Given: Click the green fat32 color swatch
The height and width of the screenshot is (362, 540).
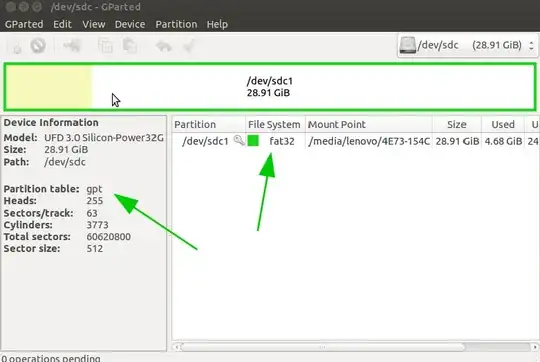Looking at the screenshot, I should click(x=253, y=141).
